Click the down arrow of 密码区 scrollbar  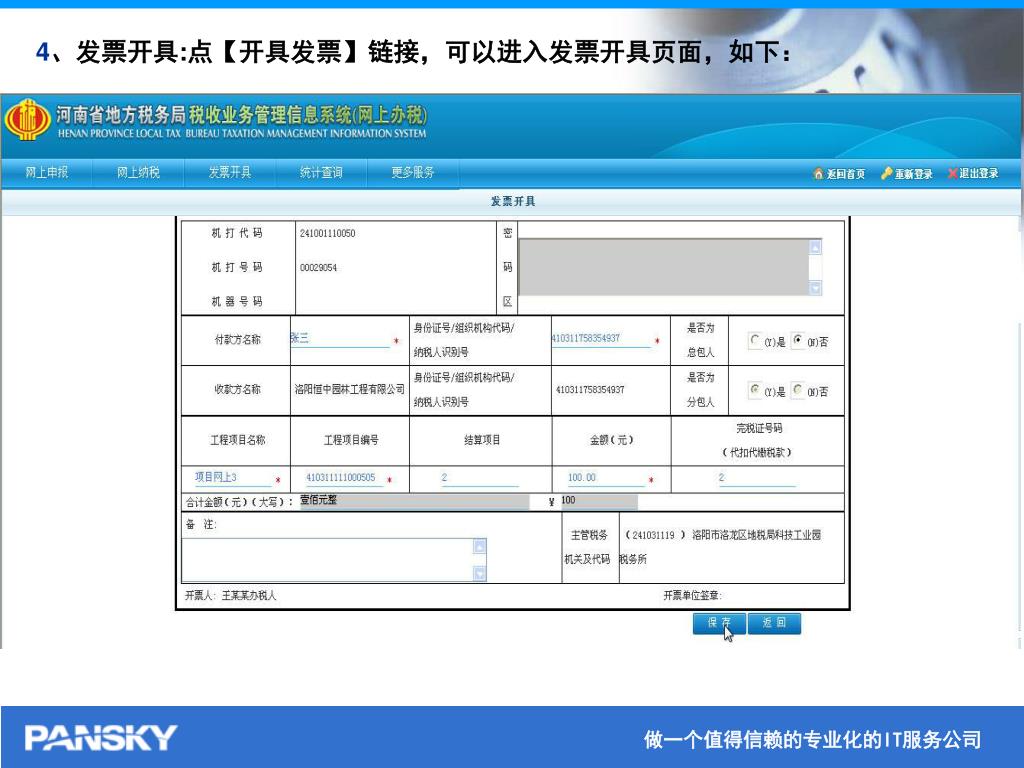815,288
